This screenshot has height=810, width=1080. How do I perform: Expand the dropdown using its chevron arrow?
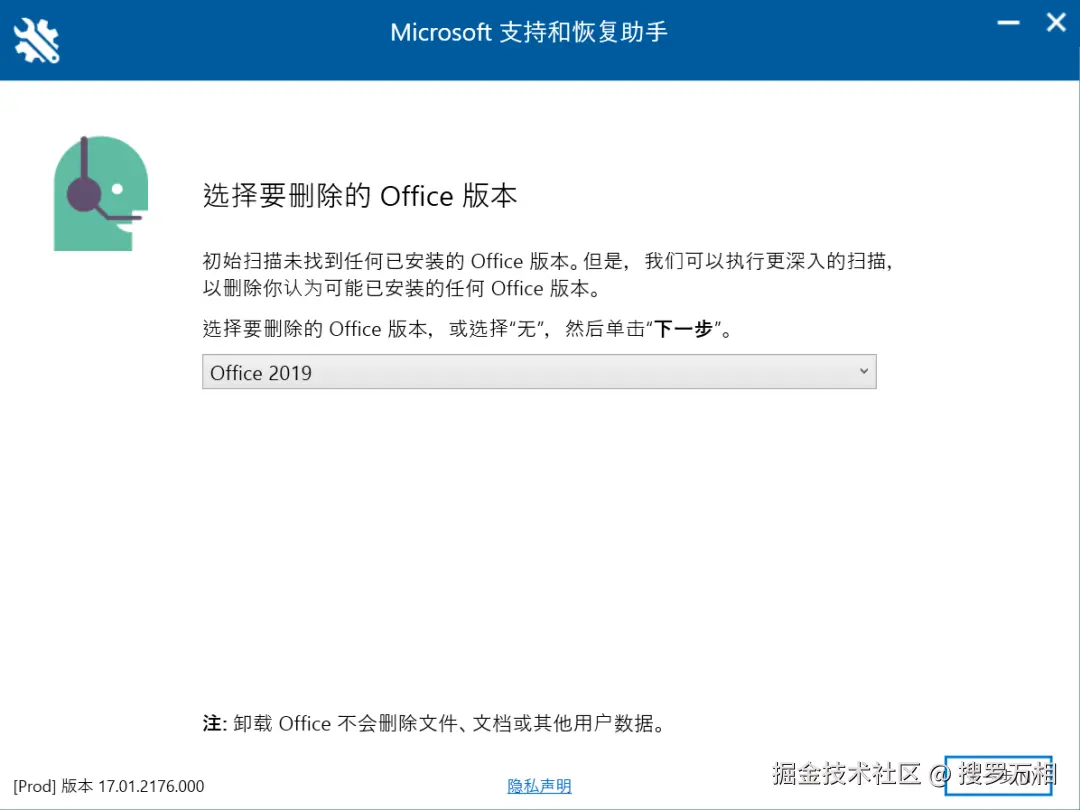click(864, 372)
